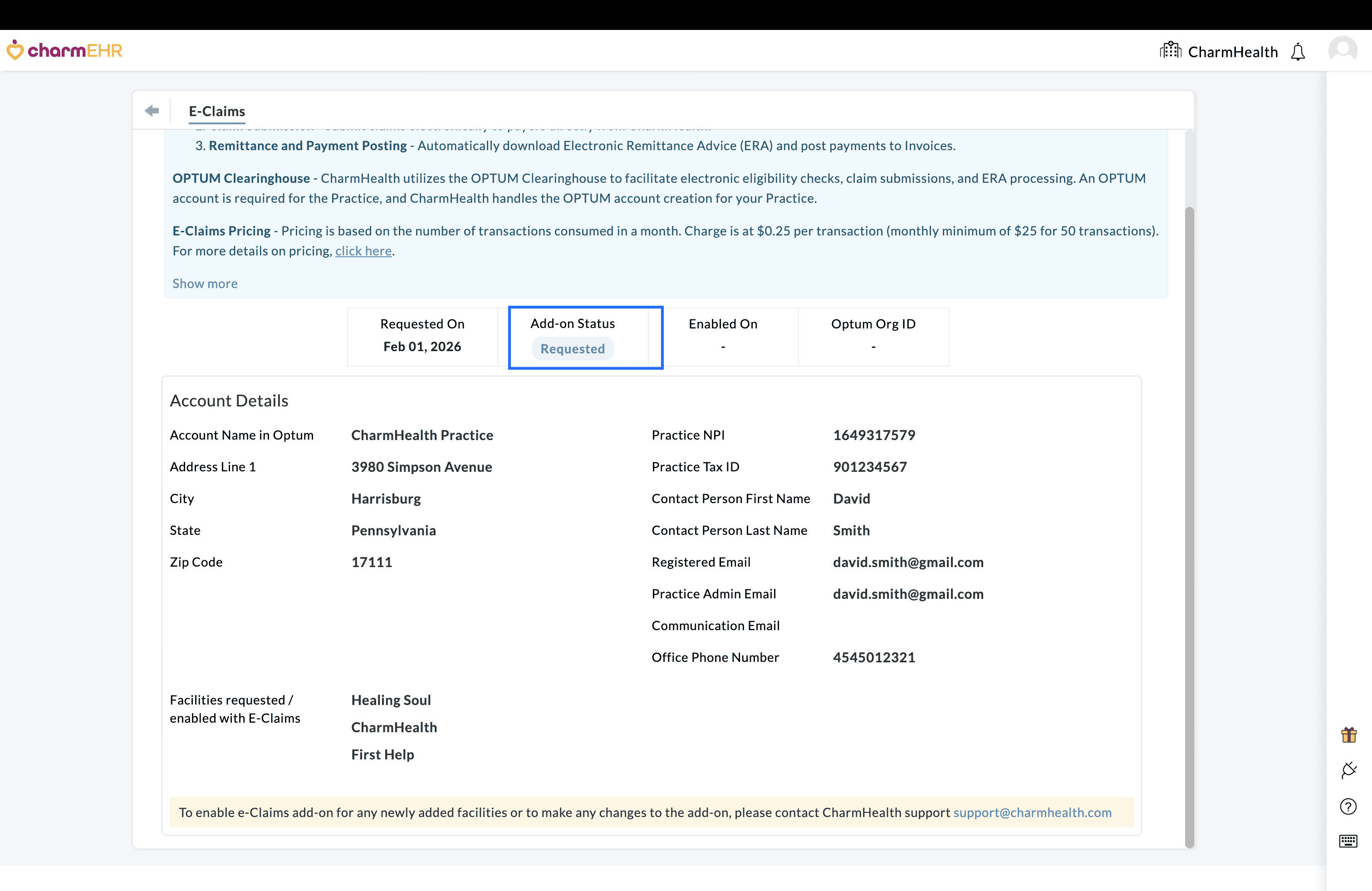Select the facility 'Healing Soul'
Screen dimensions: 1372x891
point(391,700)
